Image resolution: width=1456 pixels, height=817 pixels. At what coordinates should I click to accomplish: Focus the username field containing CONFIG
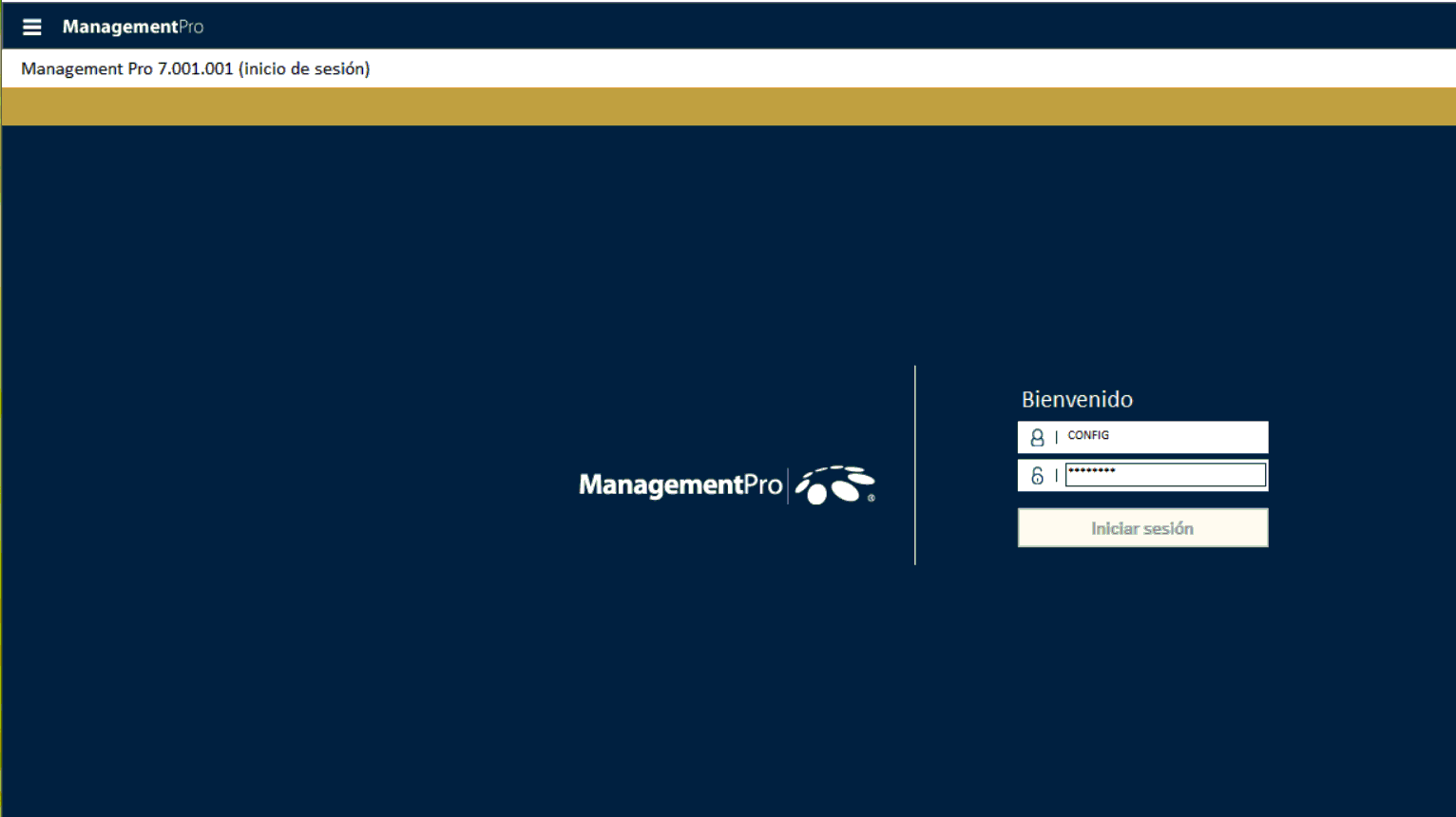pos(1164,436)
